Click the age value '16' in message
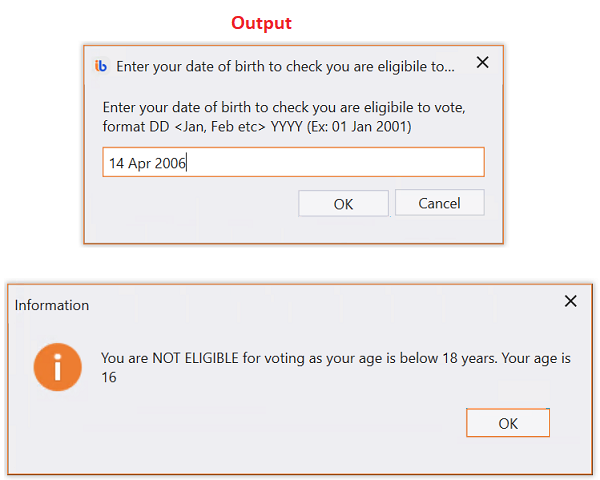The height and width of the screenshot is (480, 600). pyautogui.click(x=109, y=377)
